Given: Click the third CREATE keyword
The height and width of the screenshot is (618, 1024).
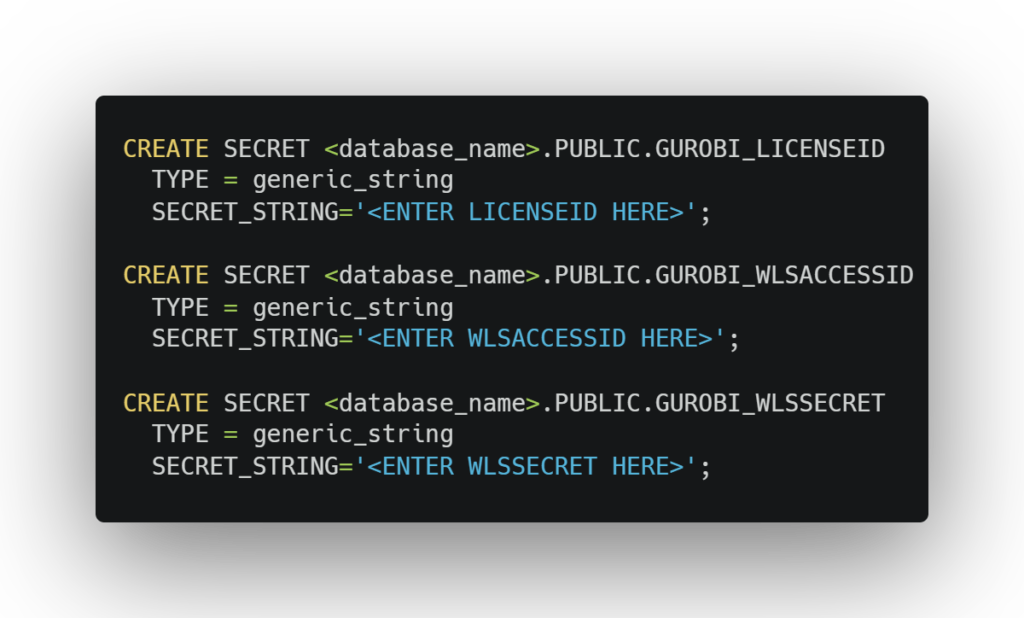Looking at the screenshot, I should [x=166, y=403].
